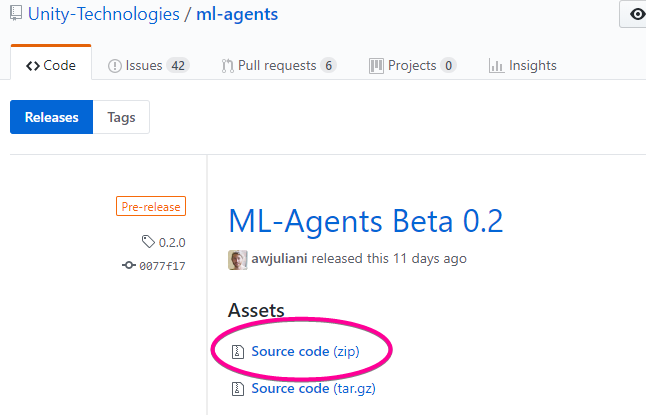Click the tag icon beside 0.2.0
Screen dimensions: 646x415
click(148, 242)
